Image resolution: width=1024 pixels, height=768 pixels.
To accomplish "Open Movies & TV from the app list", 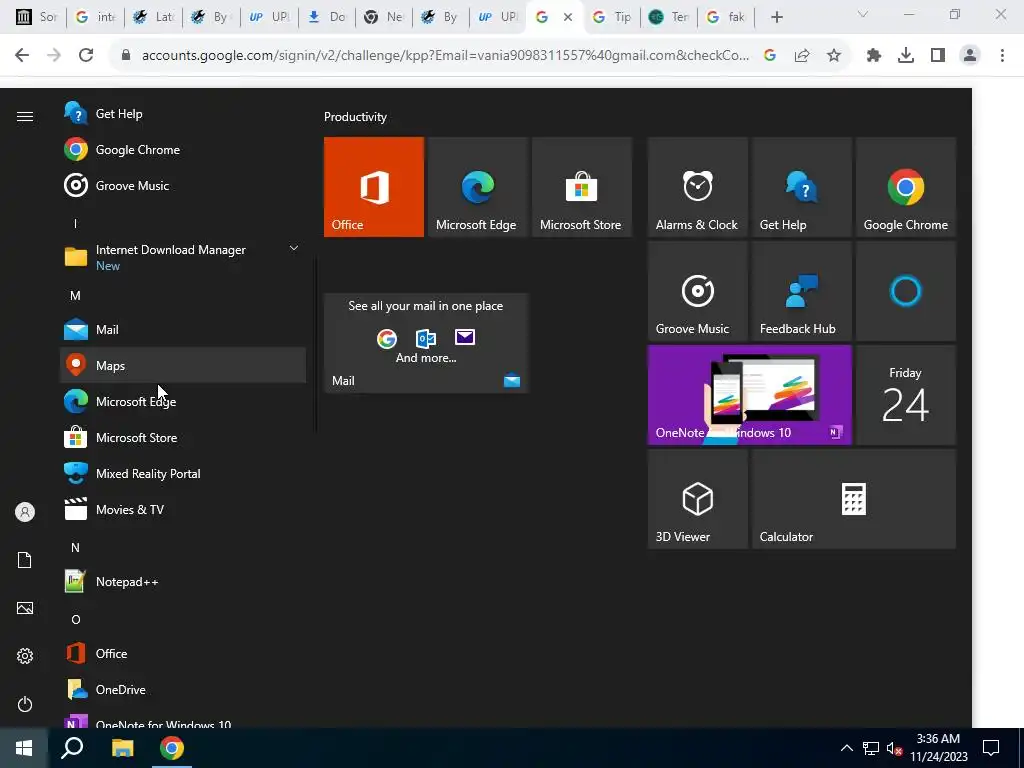I will pyautogui.click(x=183, y=509).
